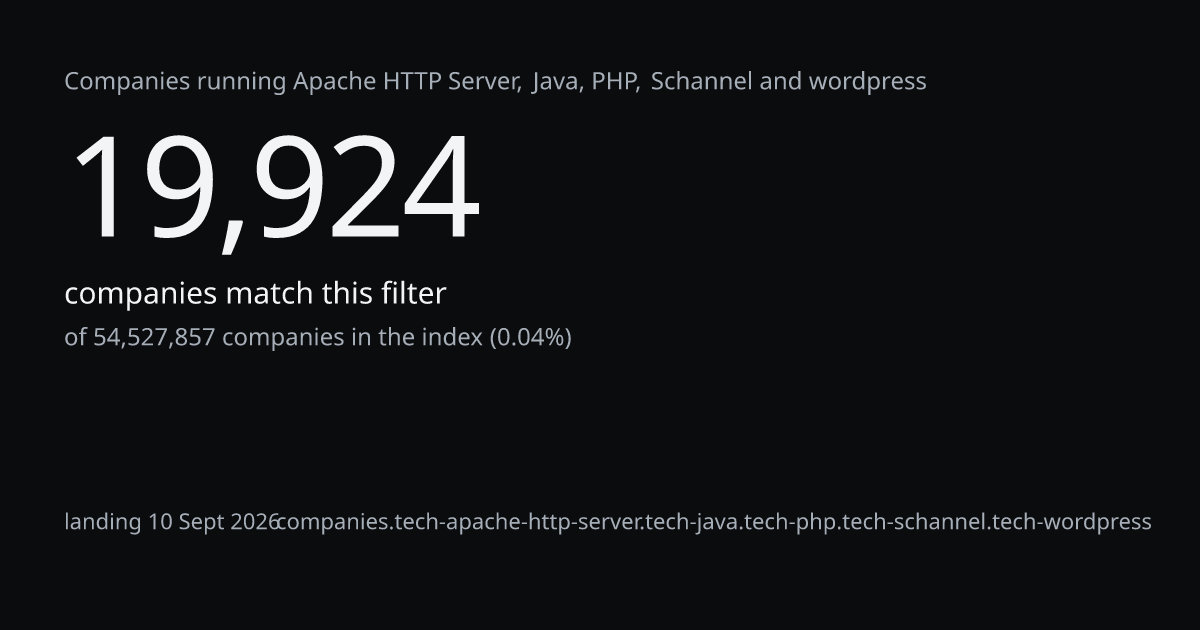This screenshot has height=630, width=1200.
Task: Click 'Schannel' in the heading
Action: pos(701,81)
